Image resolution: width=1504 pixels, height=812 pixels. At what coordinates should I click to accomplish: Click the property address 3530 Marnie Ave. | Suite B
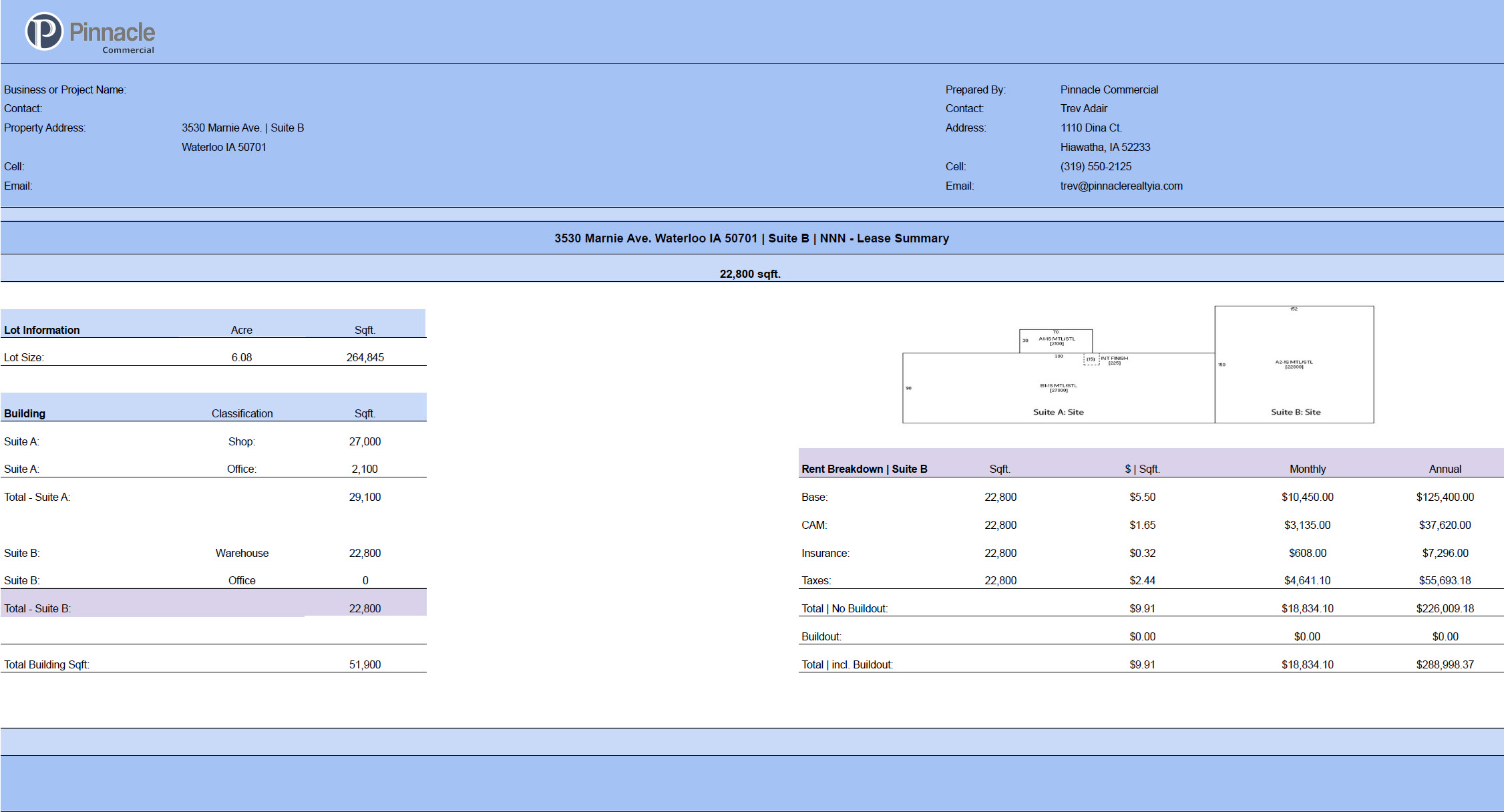[242, 128]
